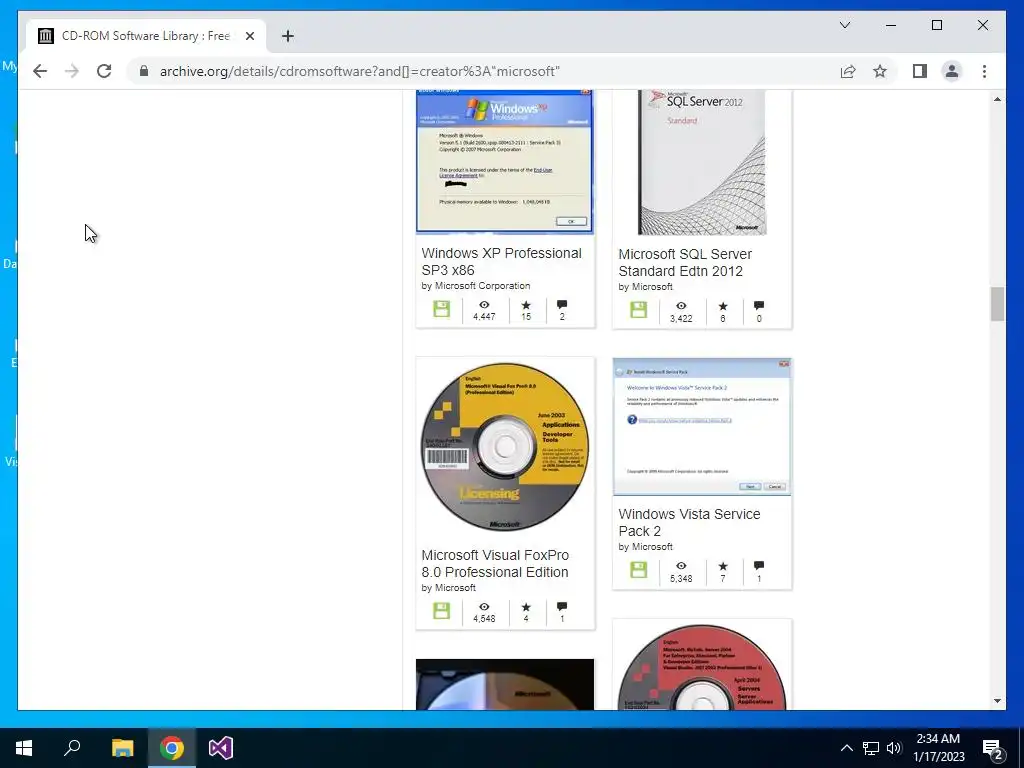Share this page via the share icon
Image resolution: width=1024 pixels, height=768 pixels.
tap(848, 71)
